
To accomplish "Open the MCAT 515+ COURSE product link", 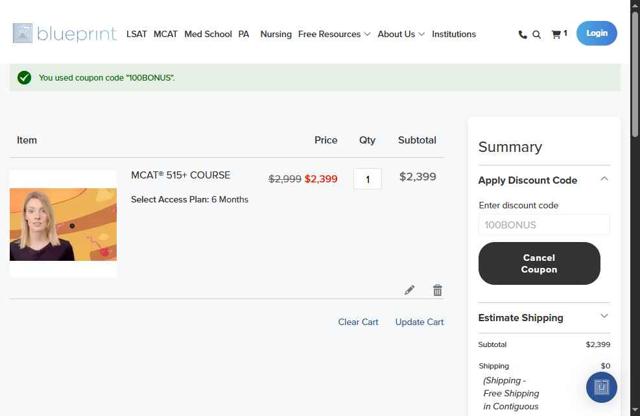I will [x=180, y=175].
